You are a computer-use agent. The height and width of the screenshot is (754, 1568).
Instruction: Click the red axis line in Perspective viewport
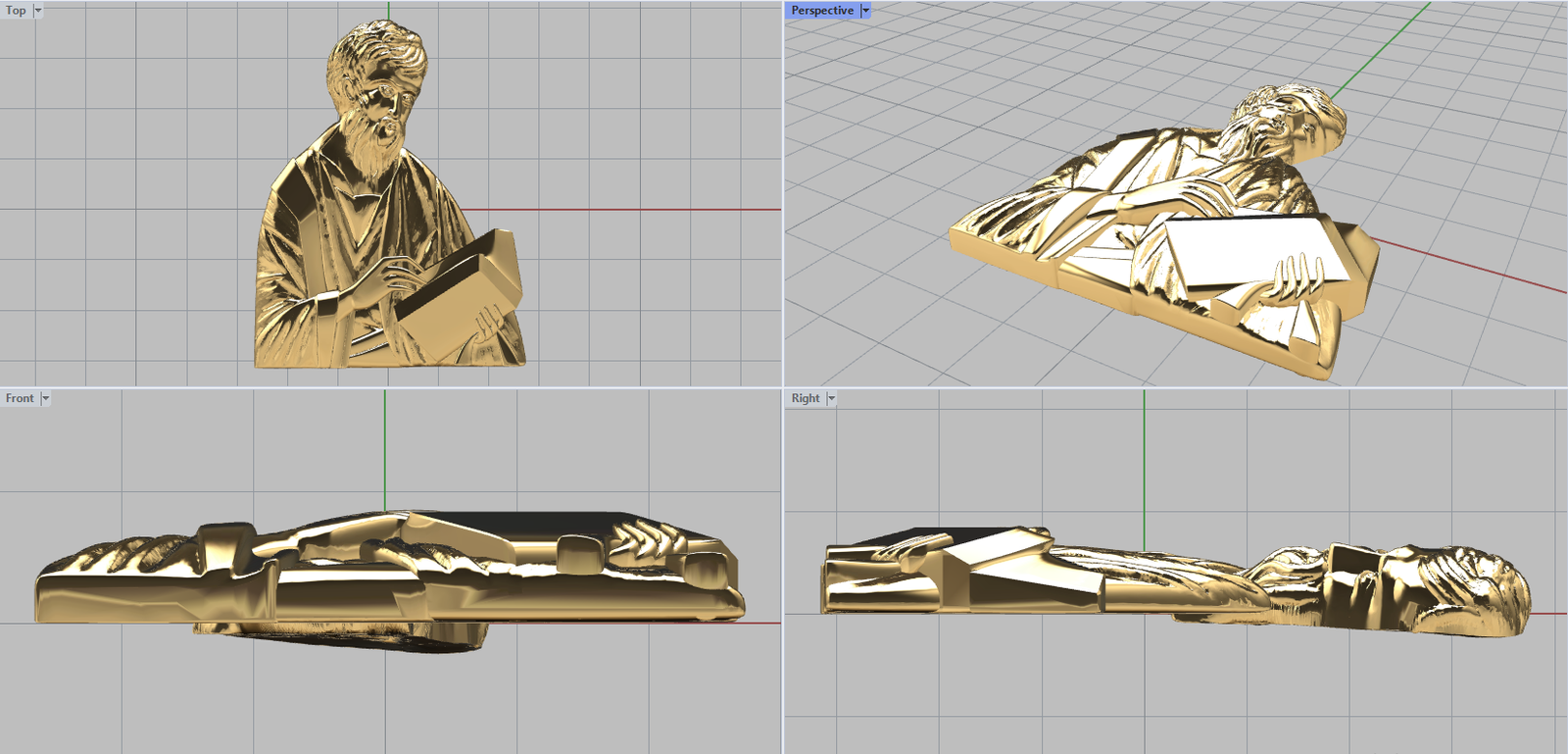[1470, 266]
